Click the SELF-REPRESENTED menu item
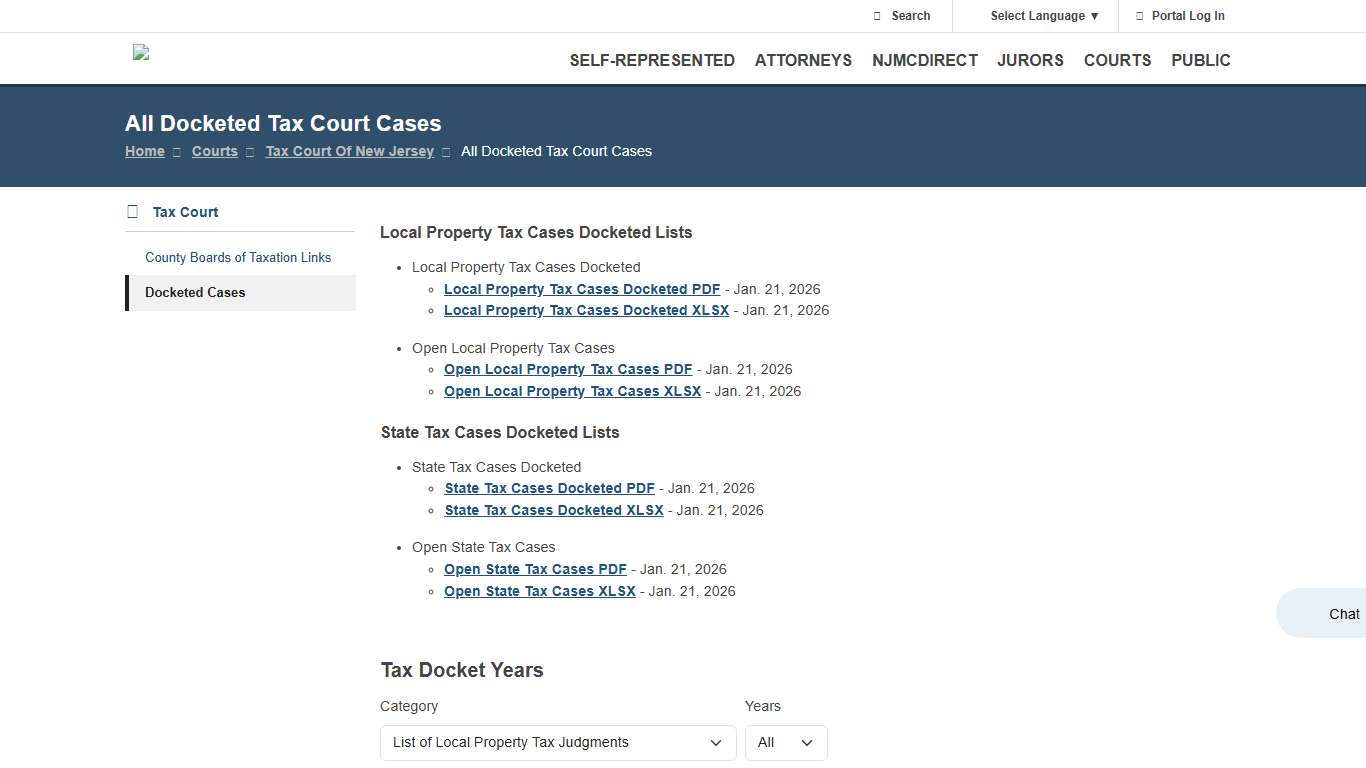The height and width of the screenshot is (768, 1366). 652,60
